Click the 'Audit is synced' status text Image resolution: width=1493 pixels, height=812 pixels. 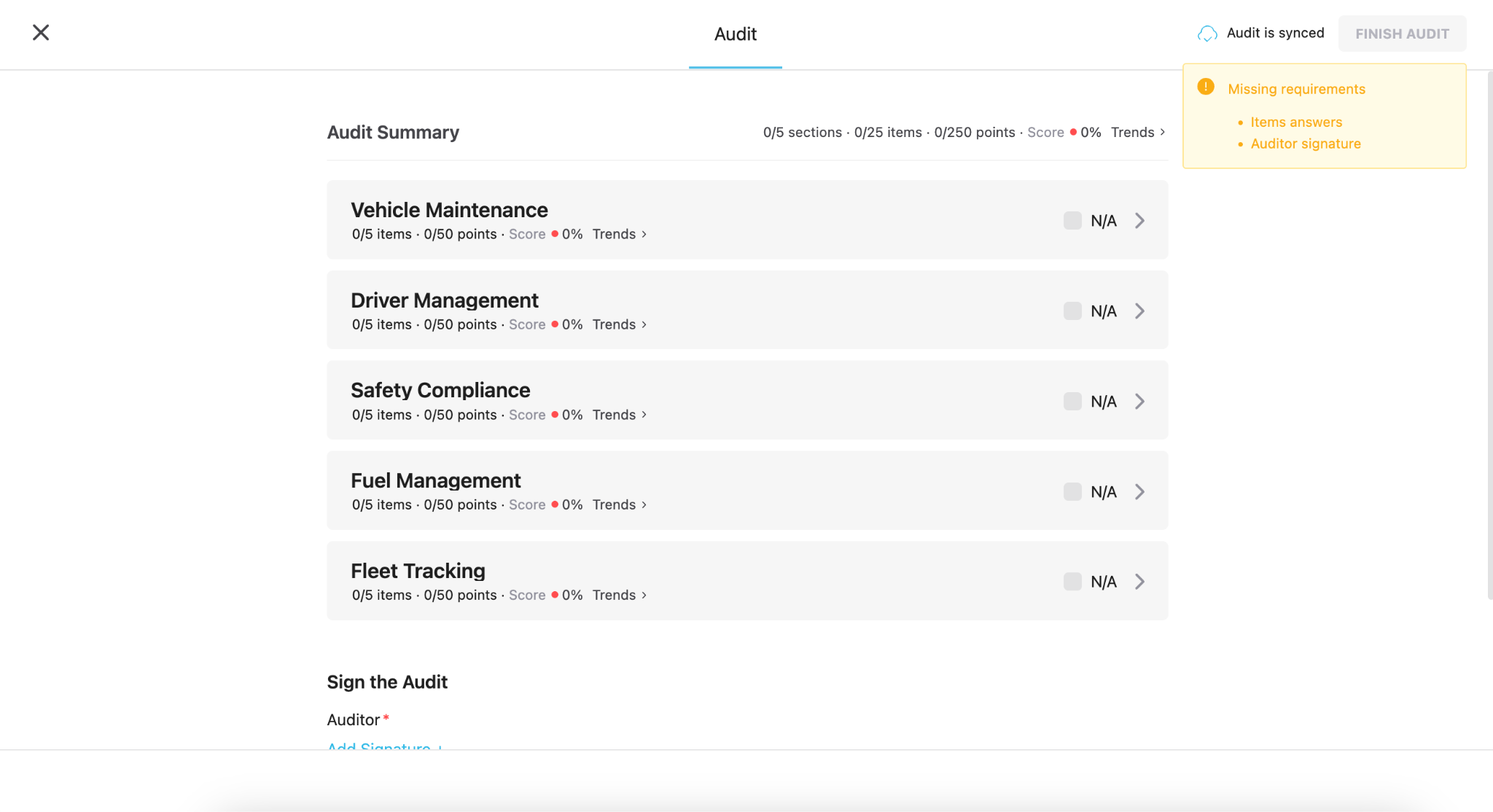click(1275, 33)
